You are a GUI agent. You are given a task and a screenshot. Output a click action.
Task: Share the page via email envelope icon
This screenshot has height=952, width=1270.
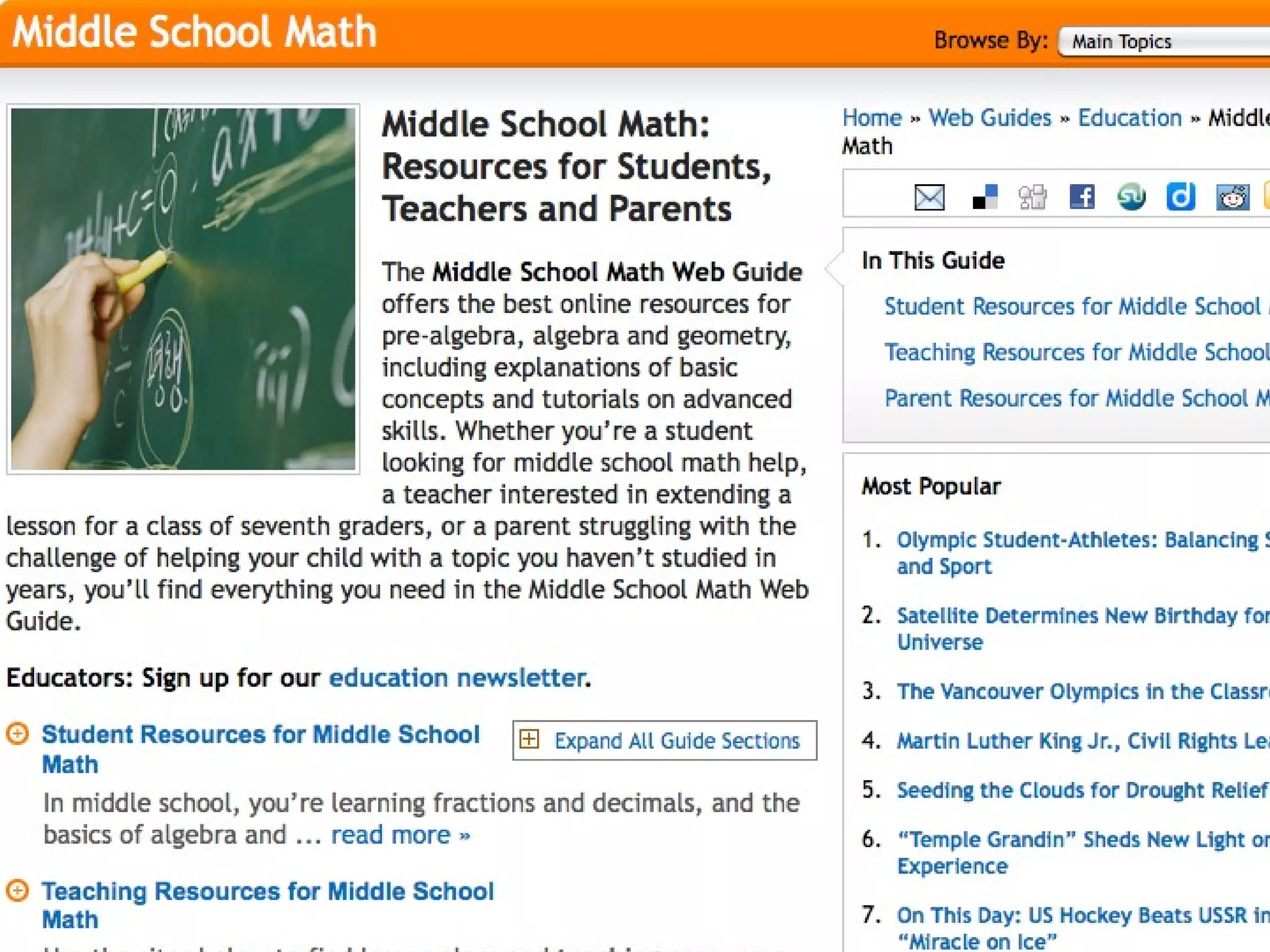pos(929,198)
